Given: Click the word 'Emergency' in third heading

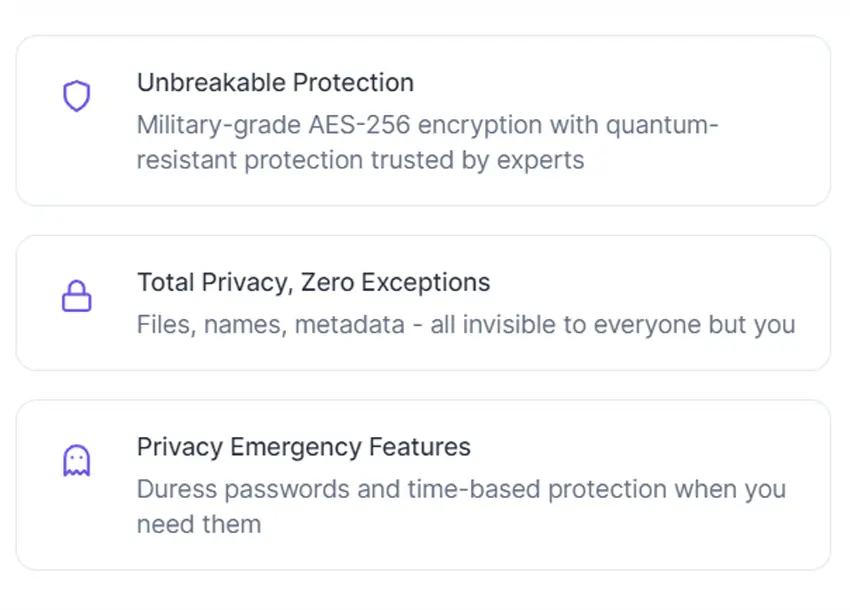Looking at the screenshot, I should [x=295, y=448].
